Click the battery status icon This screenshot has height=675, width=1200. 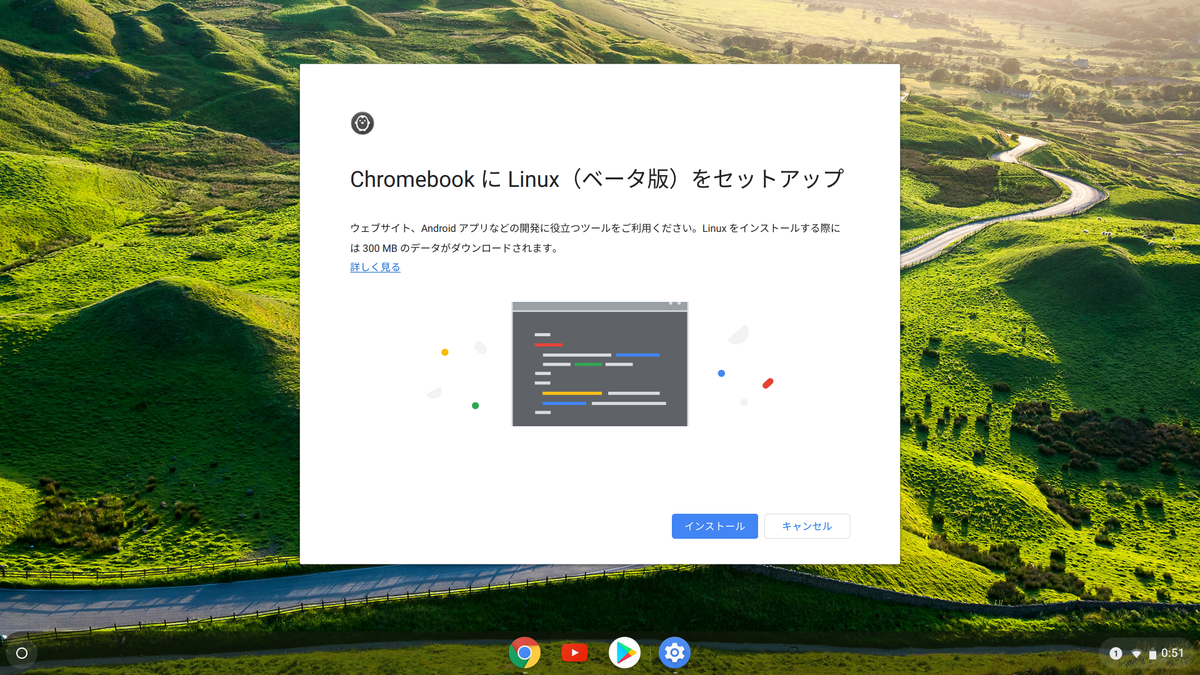1152,654
